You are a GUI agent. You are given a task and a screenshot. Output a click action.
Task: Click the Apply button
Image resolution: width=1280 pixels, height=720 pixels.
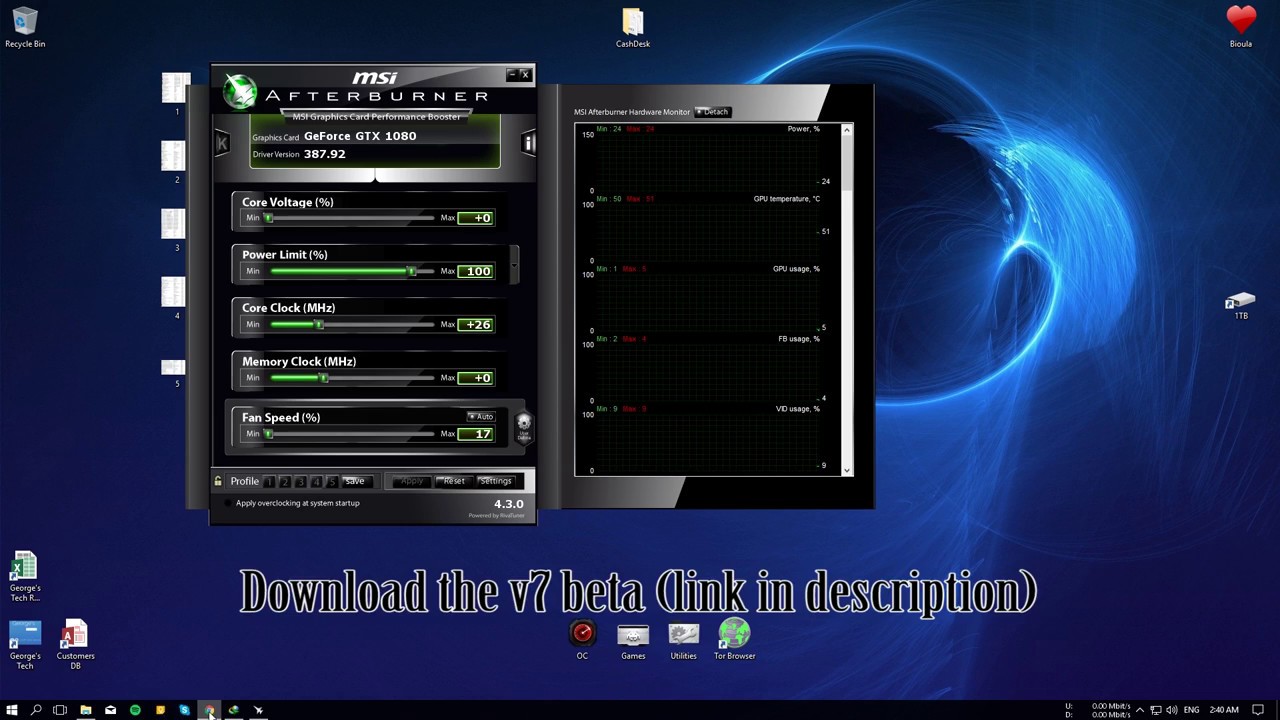tap(411, 481)
